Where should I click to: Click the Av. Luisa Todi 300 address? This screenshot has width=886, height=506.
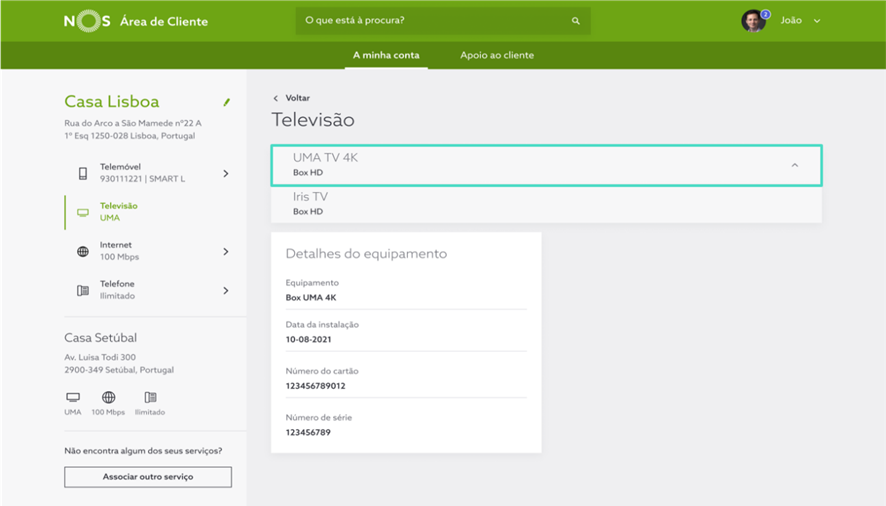119,364
